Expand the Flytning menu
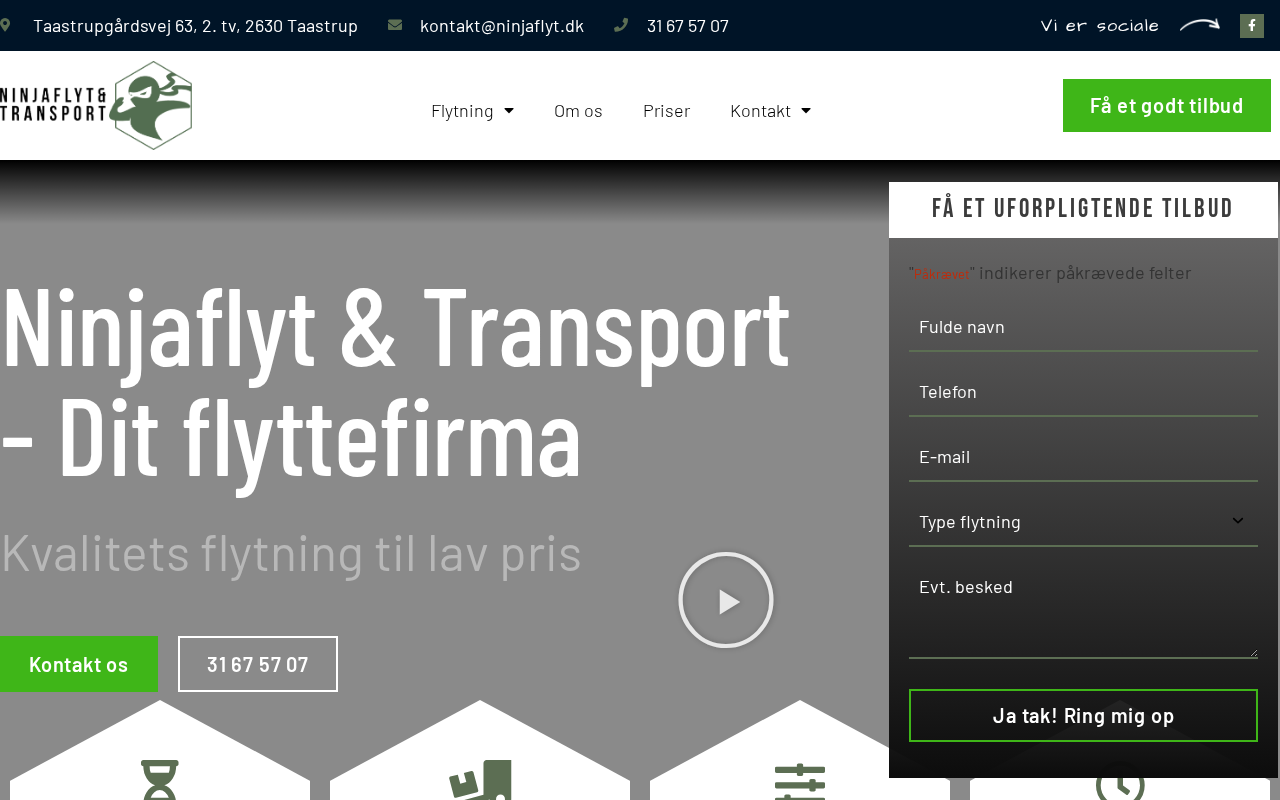Image resolution: width=1280 pixels, height=800 pixels. [x=472, y=110]
